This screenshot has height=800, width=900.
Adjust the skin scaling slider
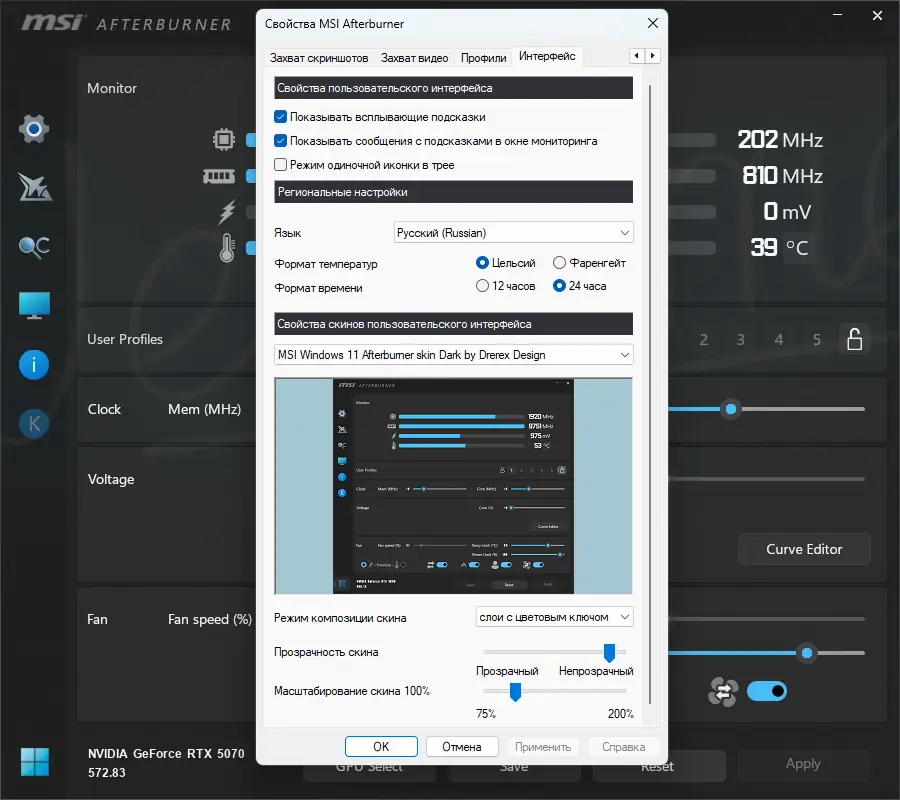pos(515,692)
